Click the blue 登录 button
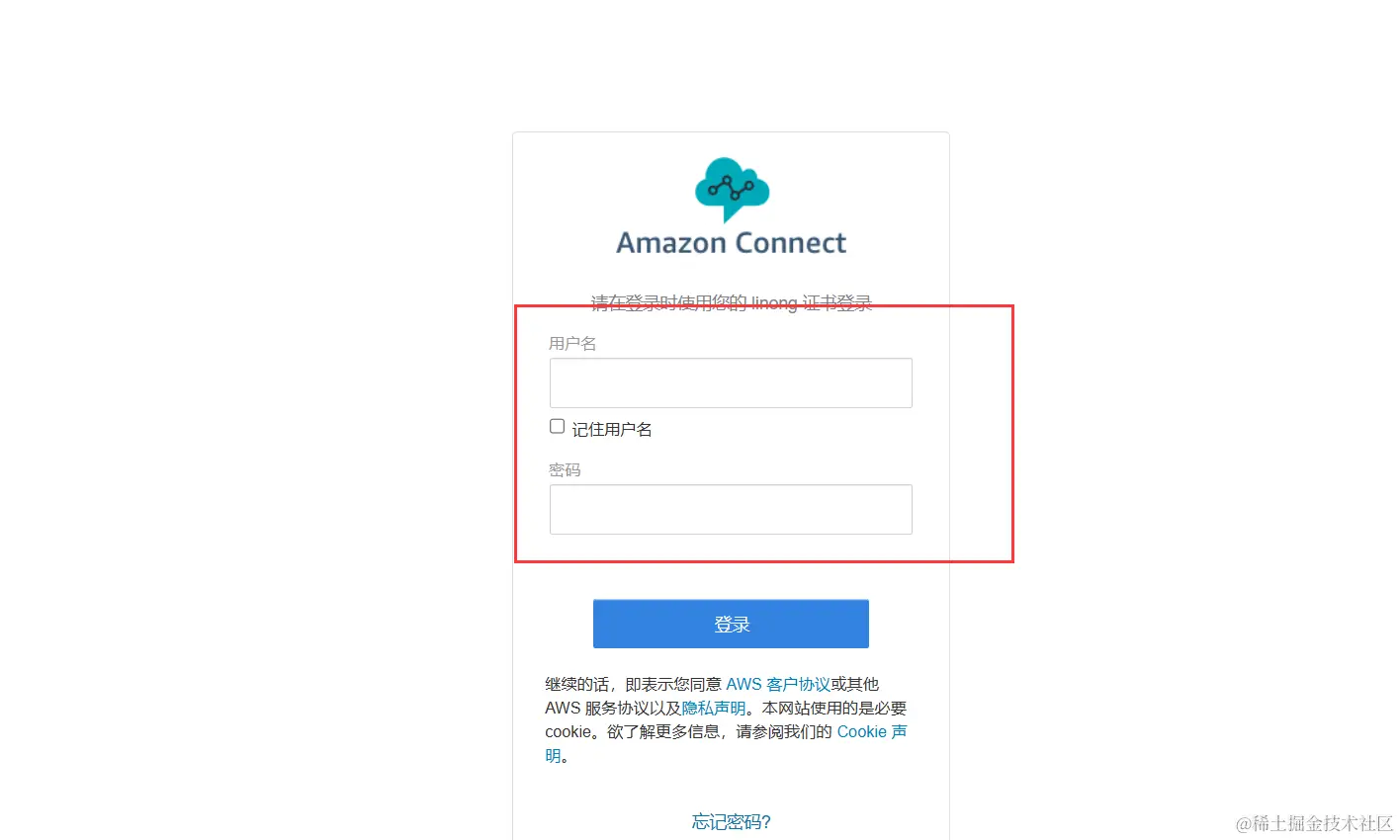 point(731,624)
